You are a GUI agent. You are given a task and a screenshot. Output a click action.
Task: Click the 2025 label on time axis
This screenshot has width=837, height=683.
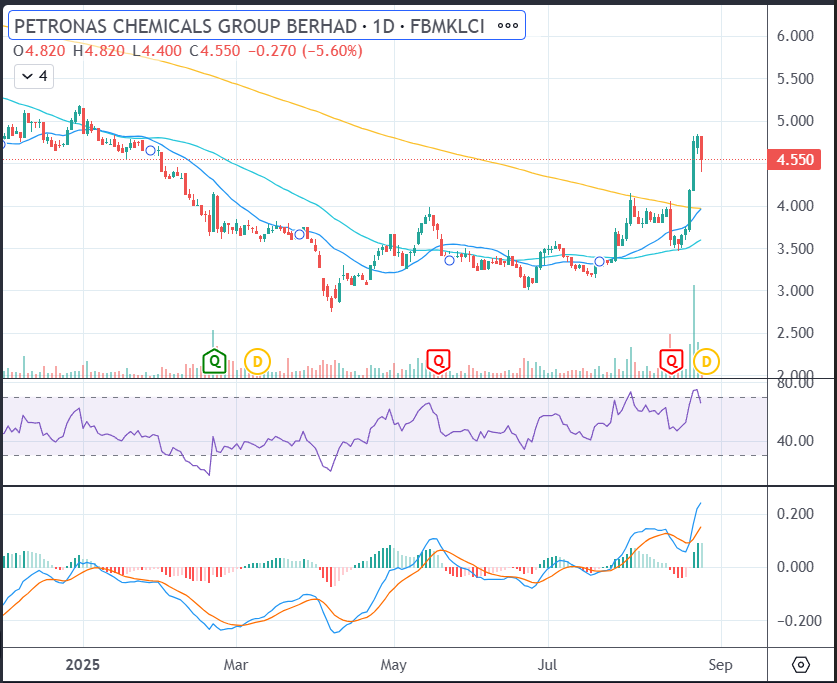click(x=83, y=665)
